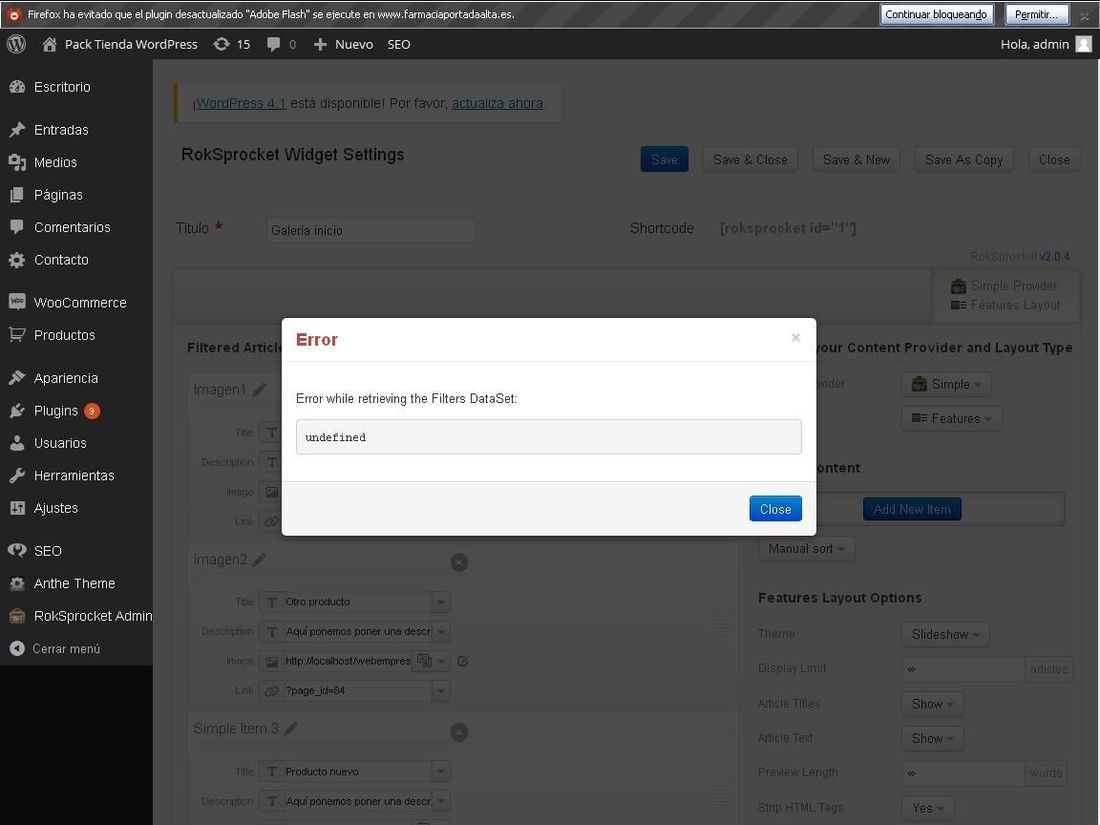Click the blue Close button in Error dialog
This screenshot has height=825, width=1100.
[x=775, y=509]
